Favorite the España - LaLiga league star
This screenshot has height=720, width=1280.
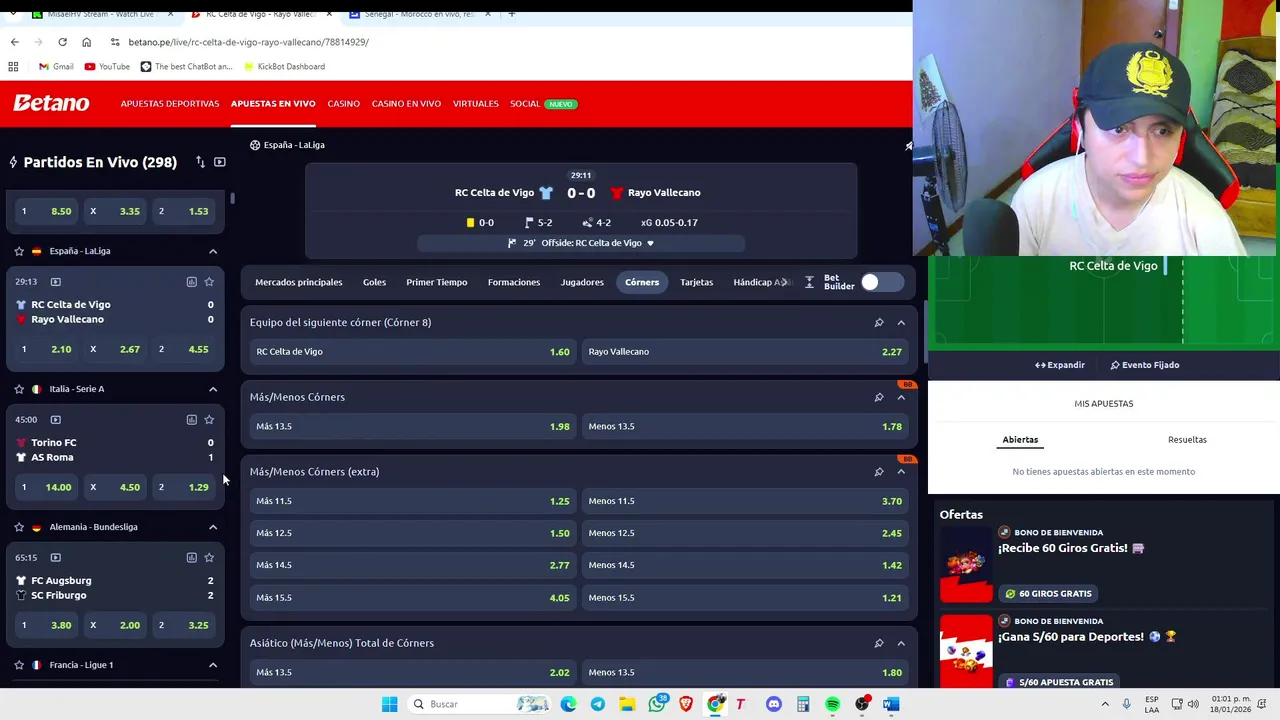point(19,251)
